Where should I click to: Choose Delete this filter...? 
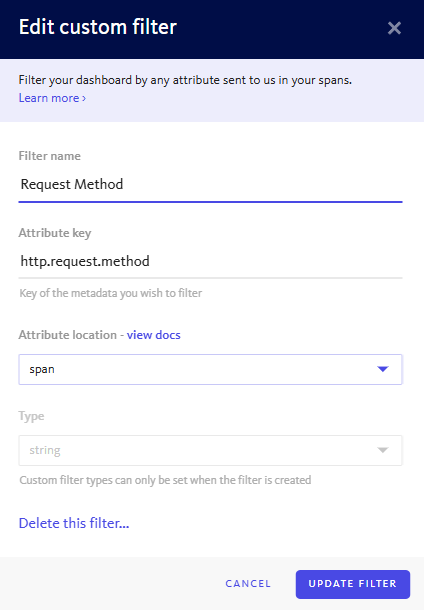[74, 523]
